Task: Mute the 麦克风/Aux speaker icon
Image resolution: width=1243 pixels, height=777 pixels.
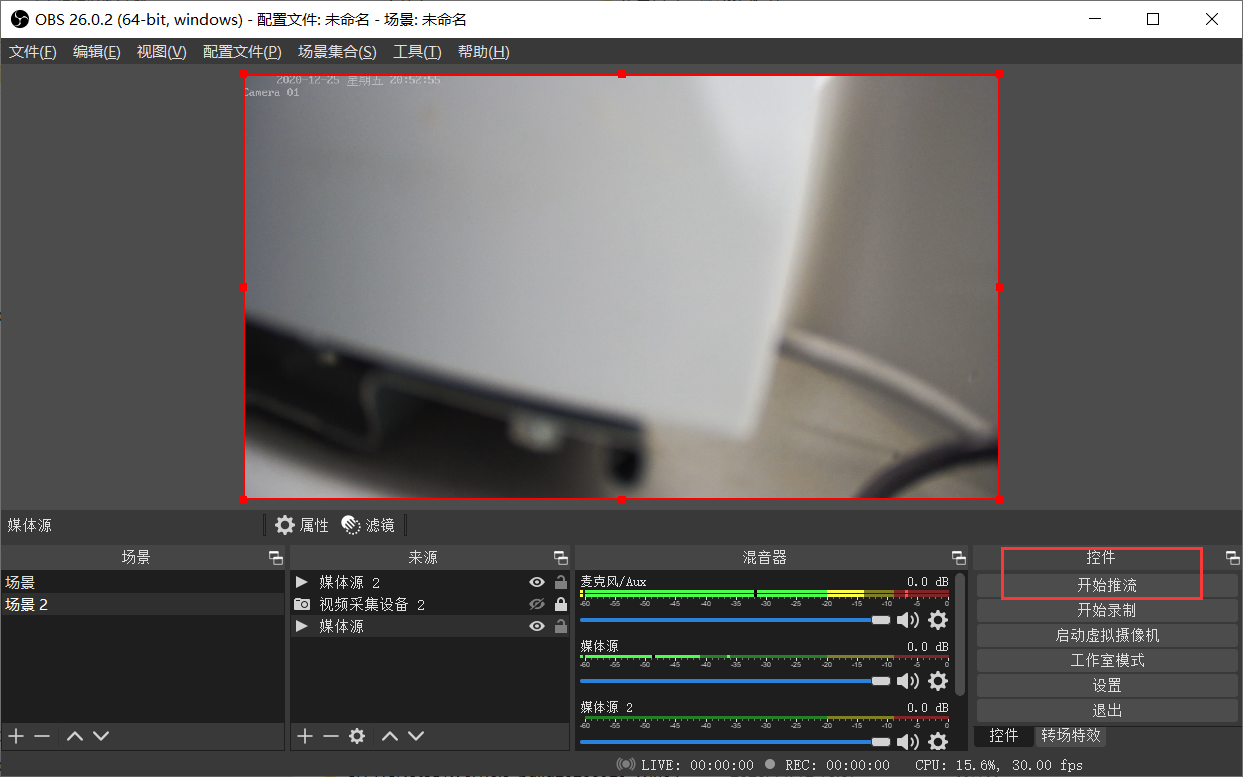Action: click(907, 620)
